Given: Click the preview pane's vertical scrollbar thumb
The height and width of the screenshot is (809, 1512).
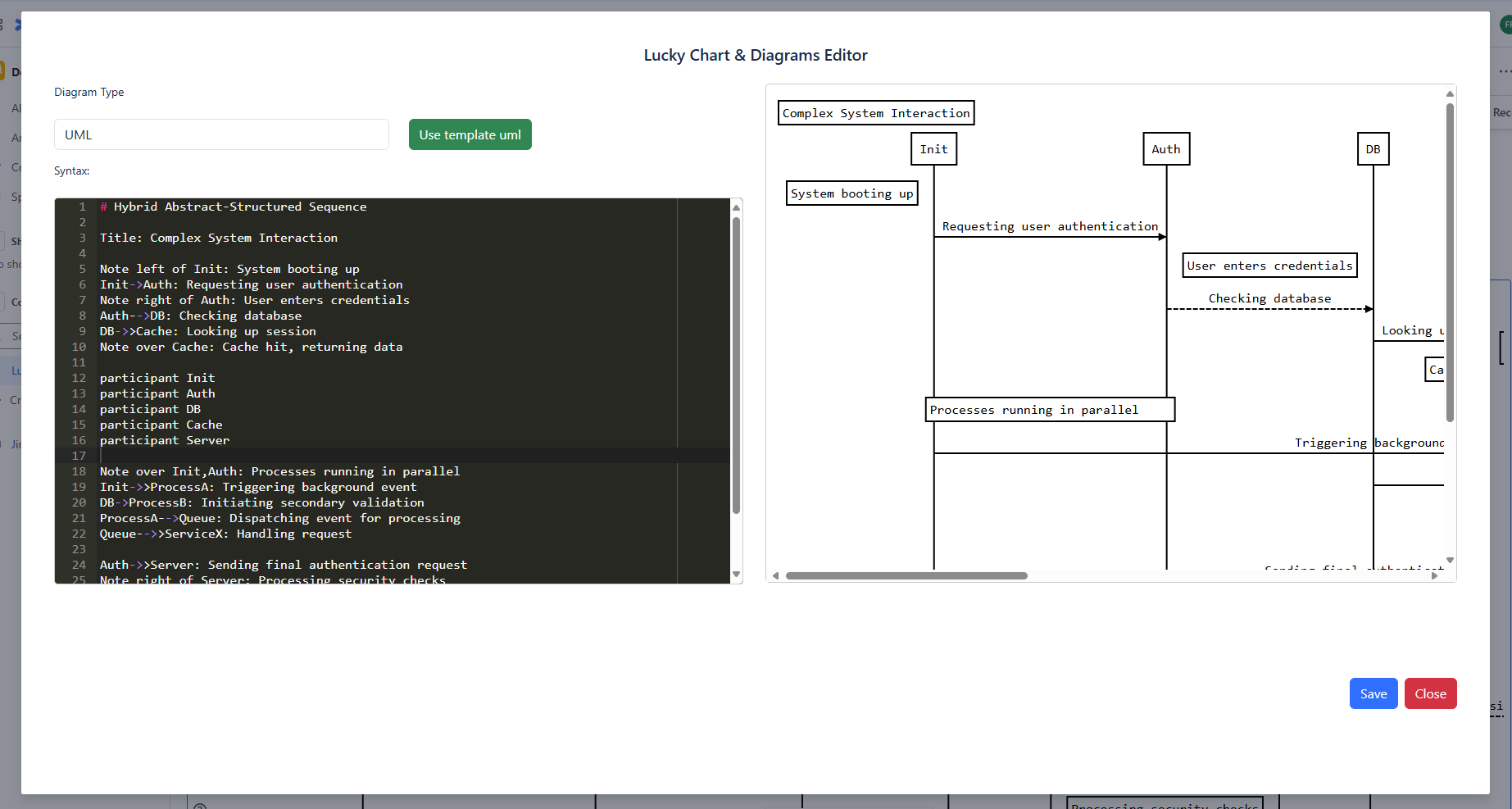Looking at the screenshot, I should point(1450,262).
